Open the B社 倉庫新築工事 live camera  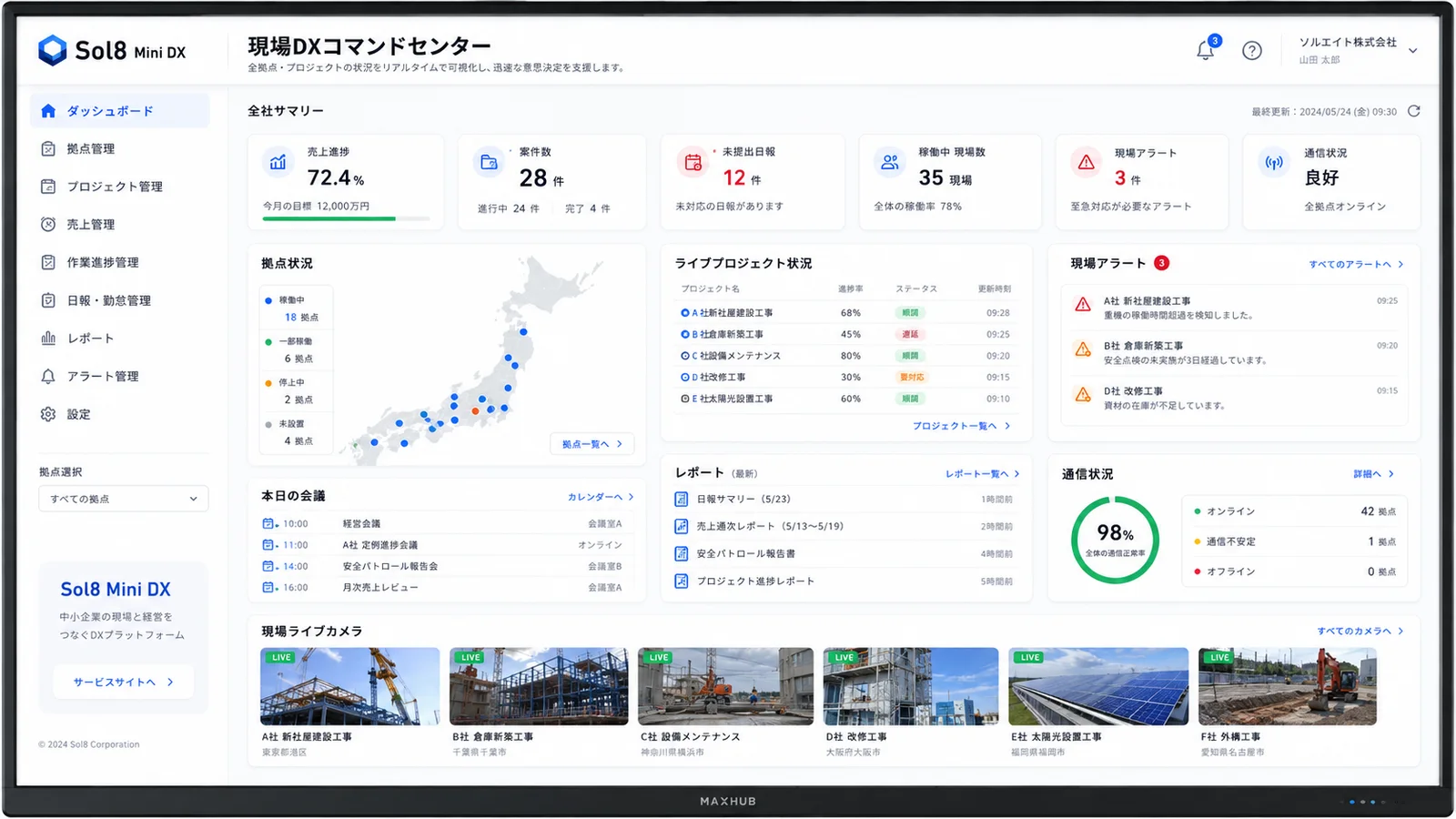pyautogui.click(x=539, y=686)
